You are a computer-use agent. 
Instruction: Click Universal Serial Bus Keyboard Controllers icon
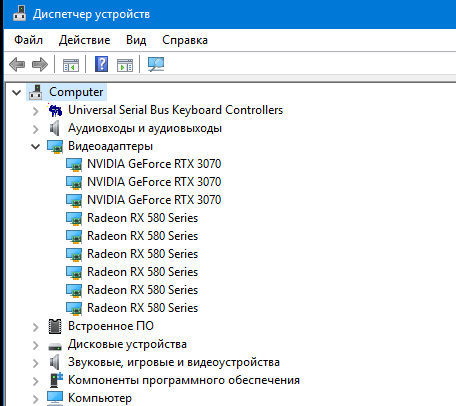point(55,110)
